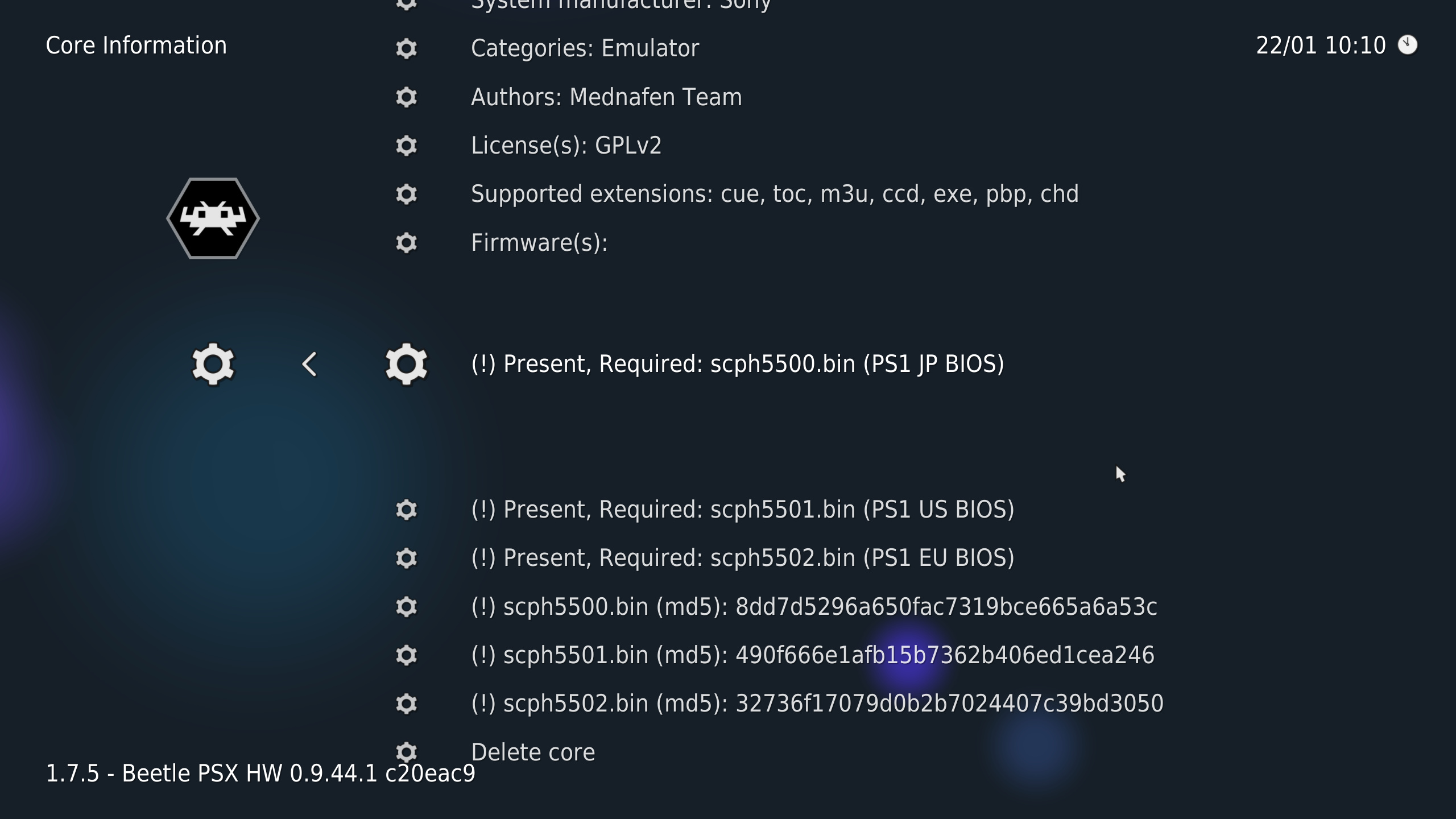
Task: Click the settings gear next to scph5501.bin MD5
Action: point(406,655)
